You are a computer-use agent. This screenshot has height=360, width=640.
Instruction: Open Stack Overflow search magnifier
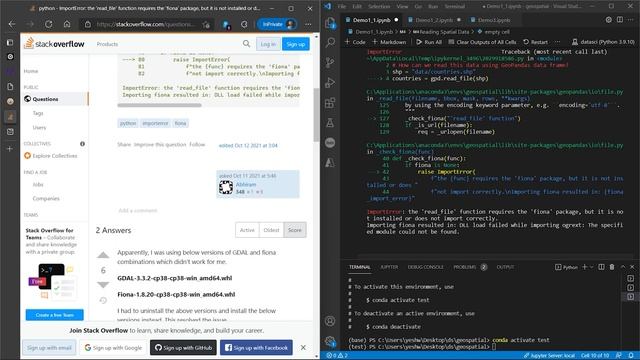tap(246, 43)
